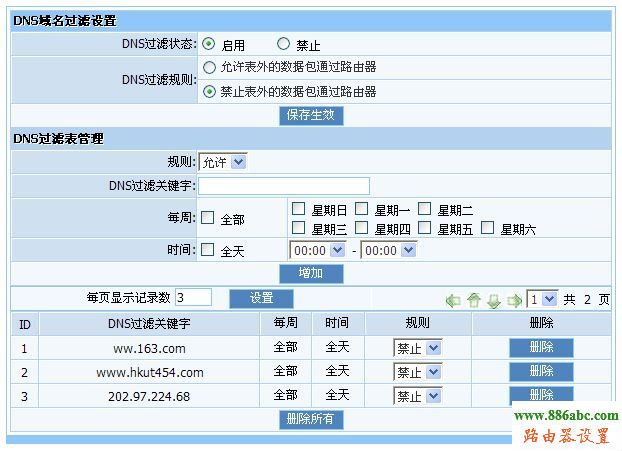The image size is (622, 451).
Task: Check the 星期四 checkbox
Action: pyautogui.click(x=361, y=228)
